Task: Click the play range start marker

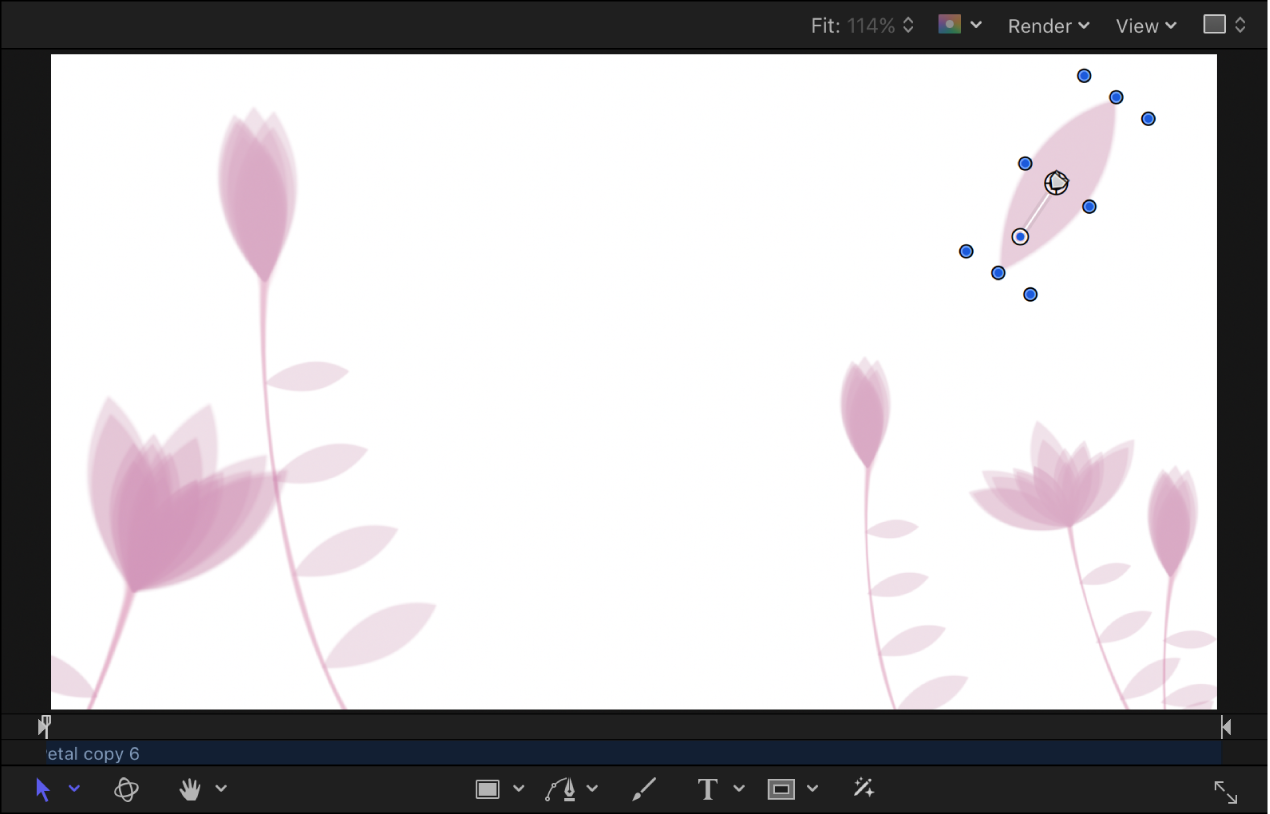Action: pyautogui.click(x=44, y=726)
